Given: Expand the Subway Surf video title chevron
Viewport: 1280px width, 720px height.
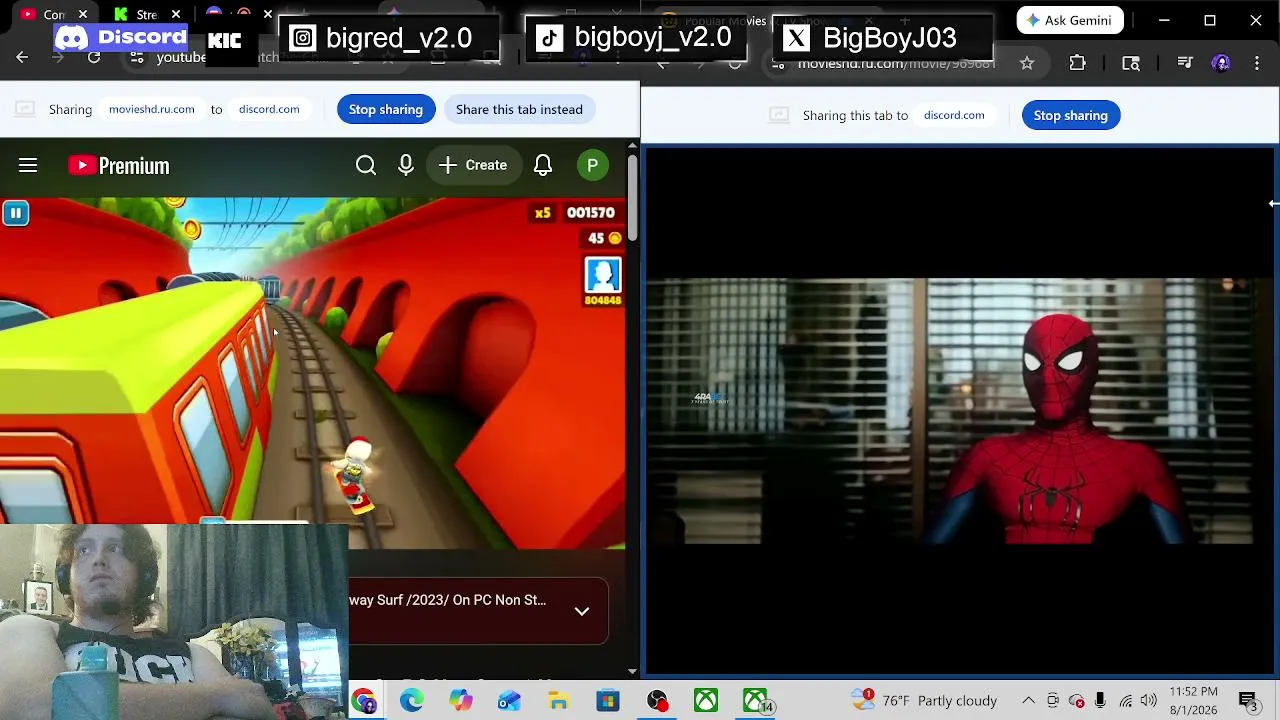Looking at the screenshot, I should pos(582,611).
